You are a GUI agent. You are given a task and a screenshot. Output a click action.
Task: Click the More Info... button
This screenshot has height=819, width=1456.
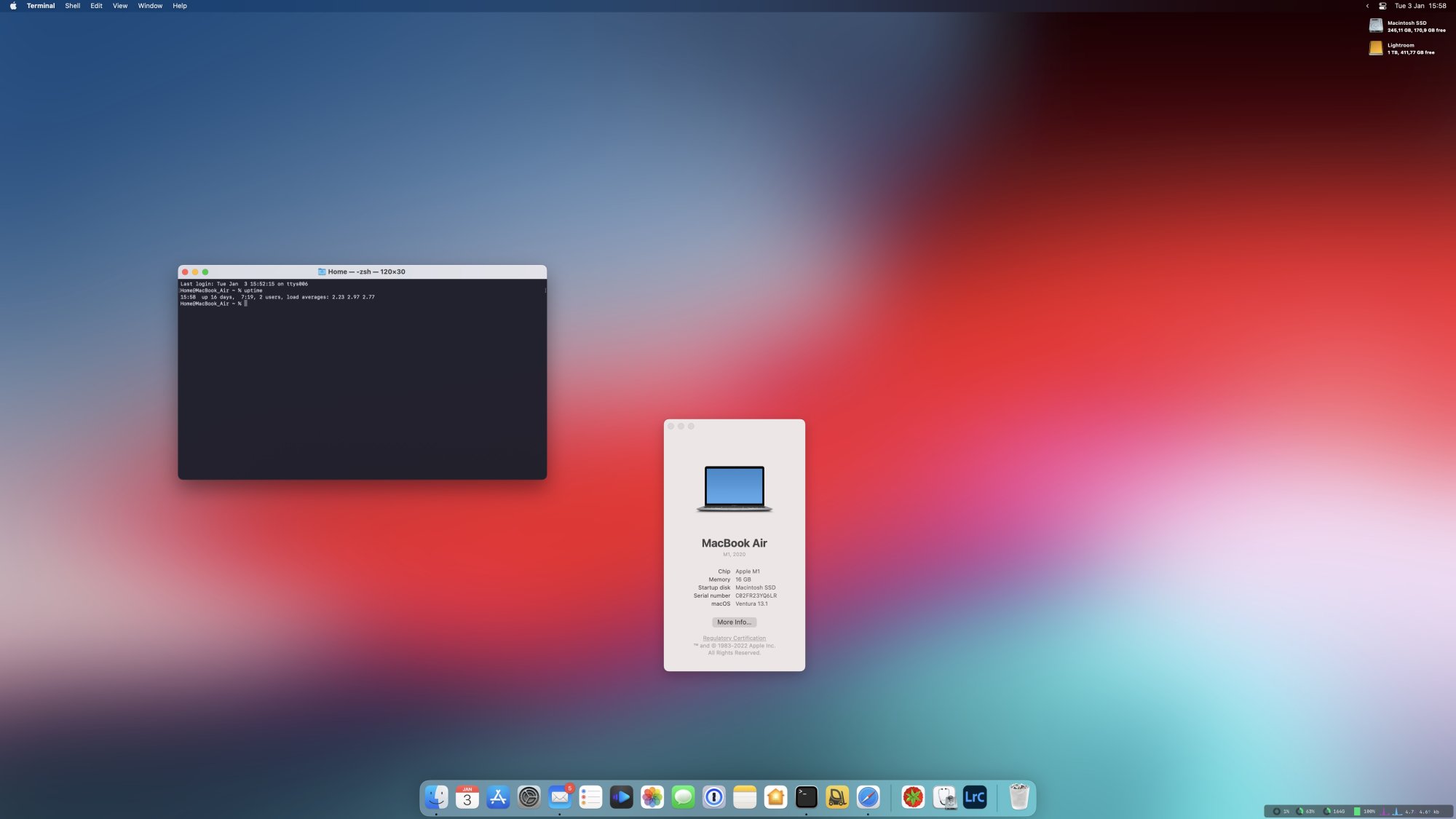click(734, 622)
